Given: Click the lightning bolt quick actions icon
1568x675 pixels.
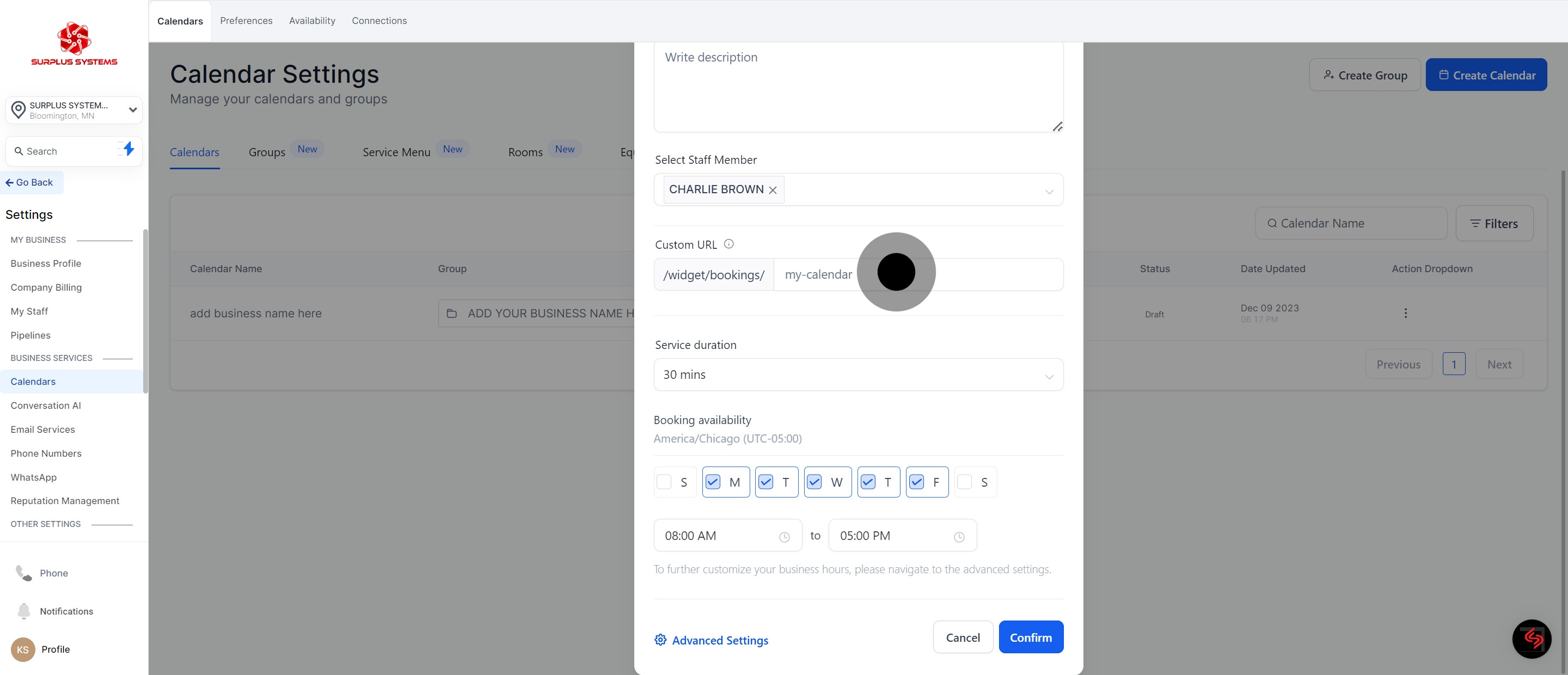Looking at the screenshot, I should tap(128, 149).
